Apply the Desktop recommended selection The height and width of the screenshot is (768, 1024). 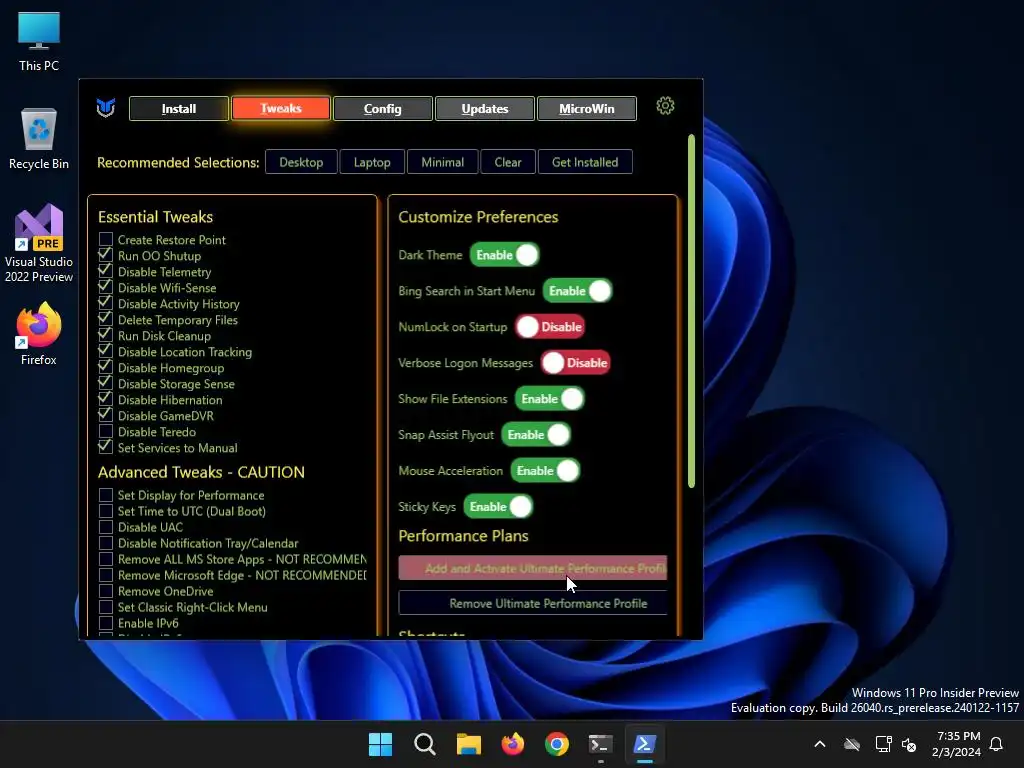tap(301, 162)
